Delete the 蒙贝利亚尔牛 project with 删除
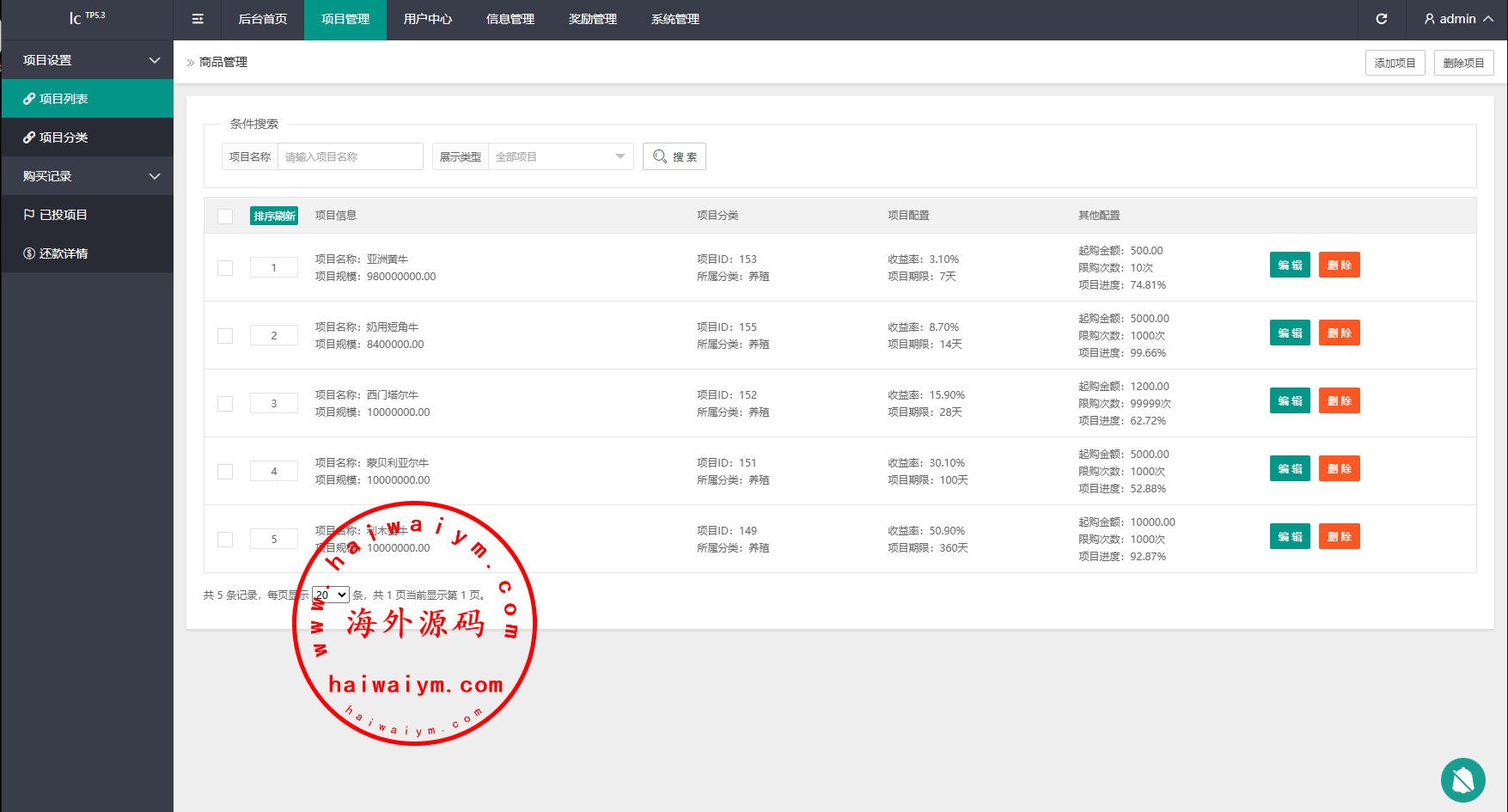The image size is (1508, 812). click(1339, 469)
